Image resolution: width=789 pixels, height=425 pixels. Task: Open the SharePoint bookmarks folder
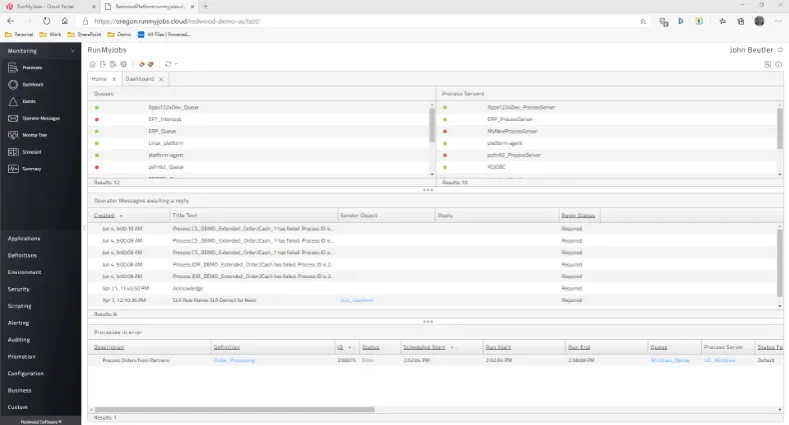84,35
